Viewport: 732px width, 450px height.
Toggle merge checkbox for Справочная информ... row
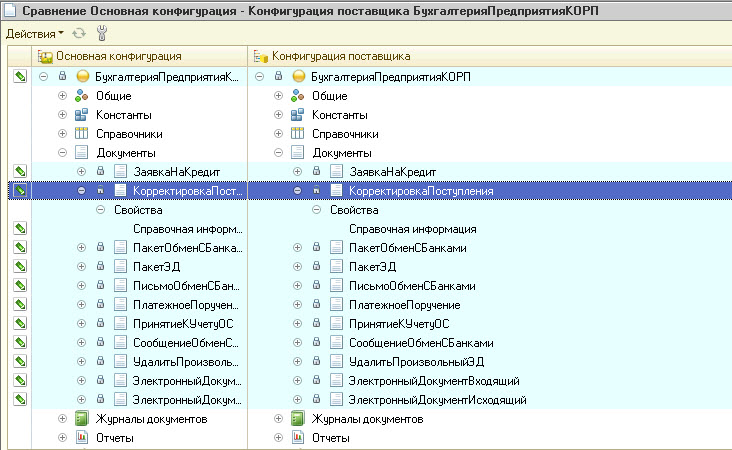[20, 228]
